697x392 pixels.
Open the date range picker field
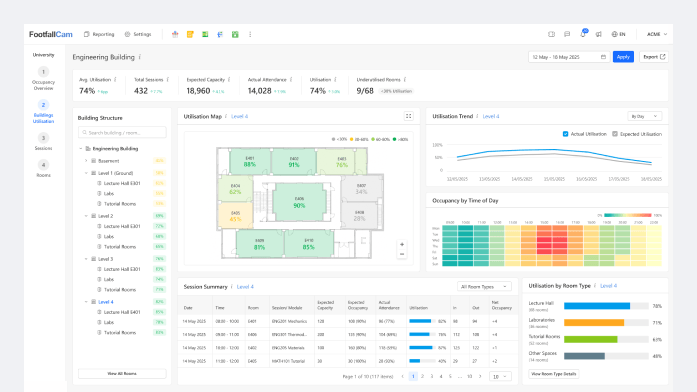tap(569, 57)
